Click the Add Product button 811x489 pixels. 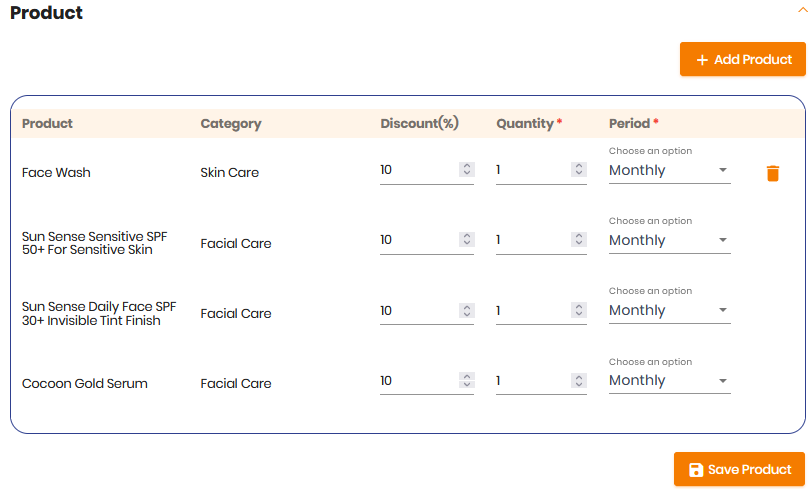[x=742, y=60]
